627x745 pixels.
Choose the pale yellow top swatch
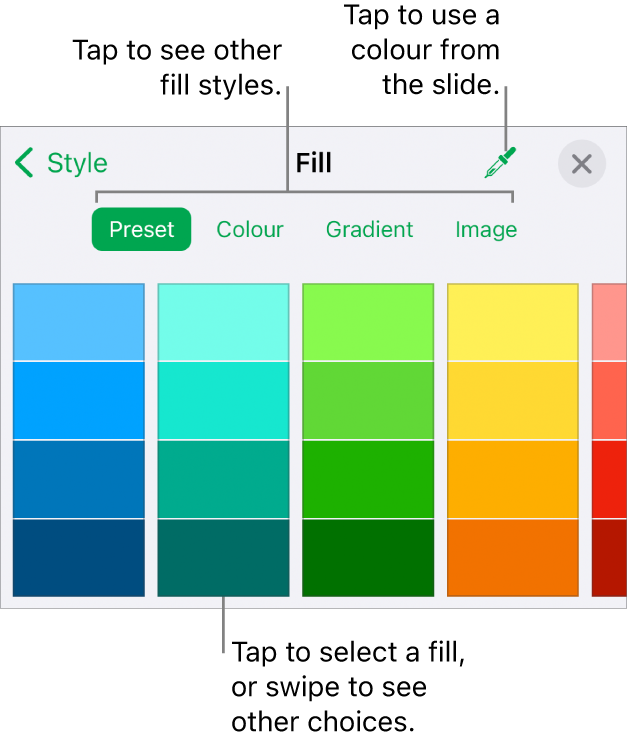[512, 322]
